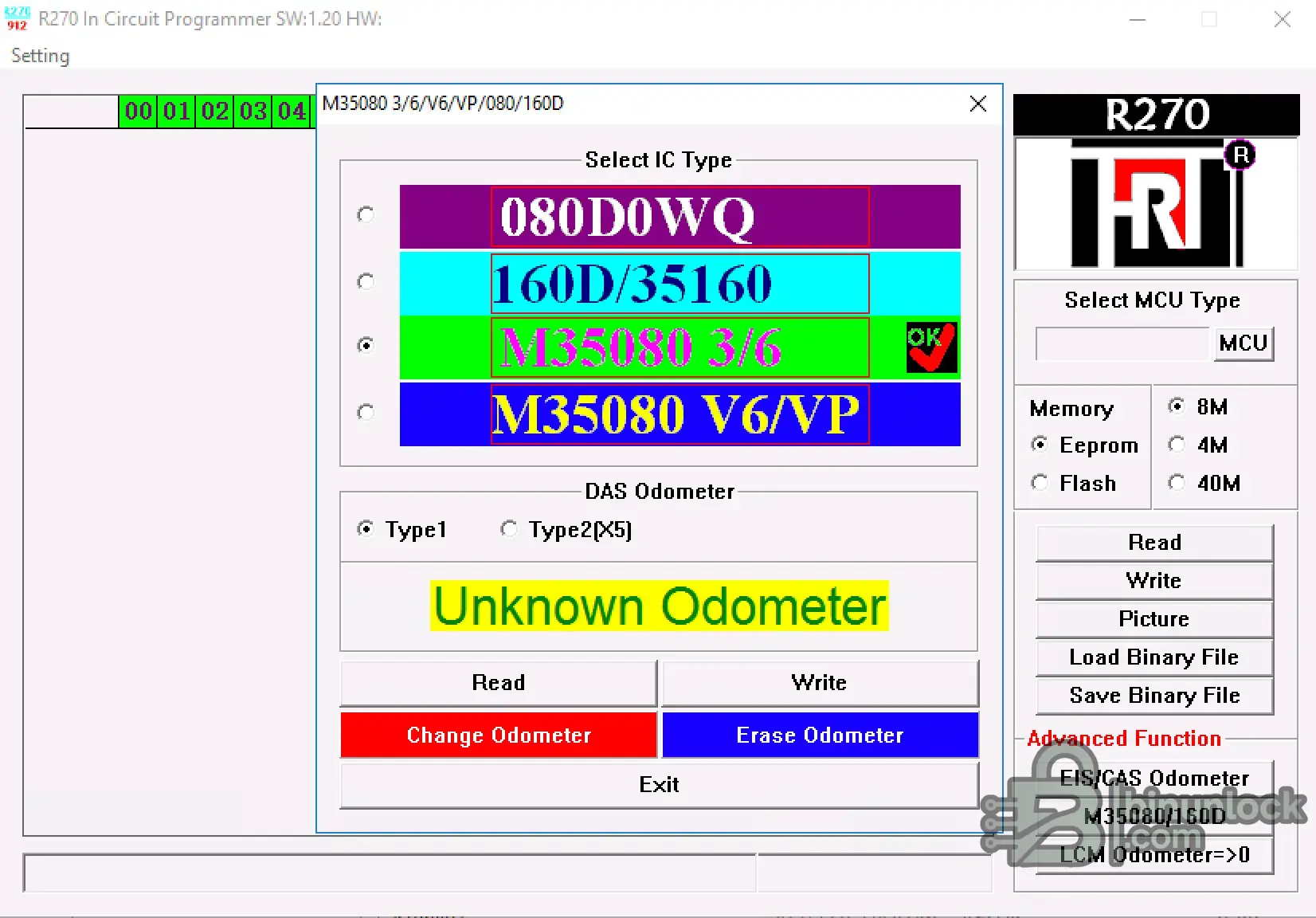Click the MCU button
Image resolution: width=1316 pixels, height=918 pixels.
1243,343
